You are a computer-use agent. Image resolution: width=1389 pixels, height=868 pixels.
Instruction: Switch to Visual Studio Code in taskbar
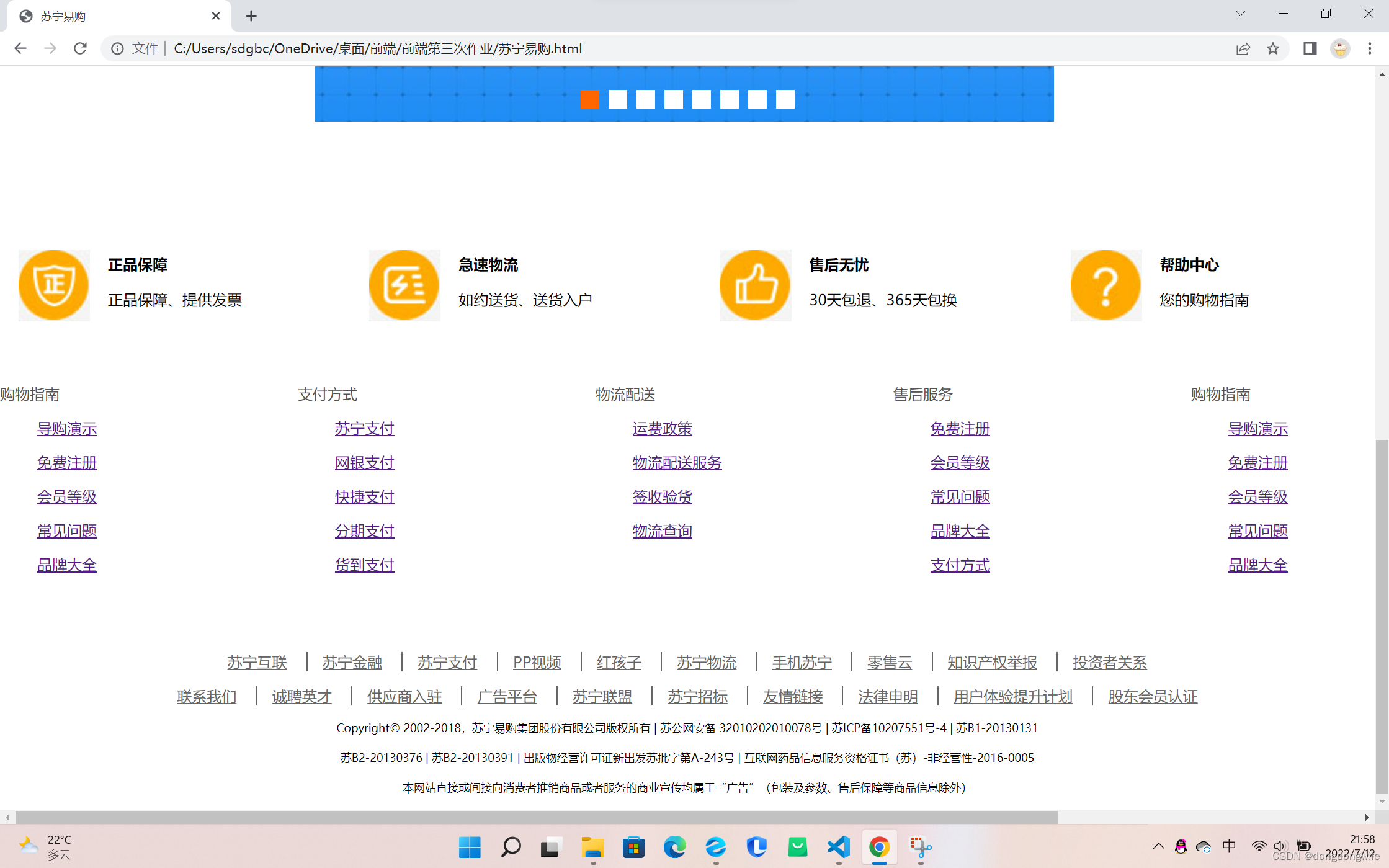838,847
